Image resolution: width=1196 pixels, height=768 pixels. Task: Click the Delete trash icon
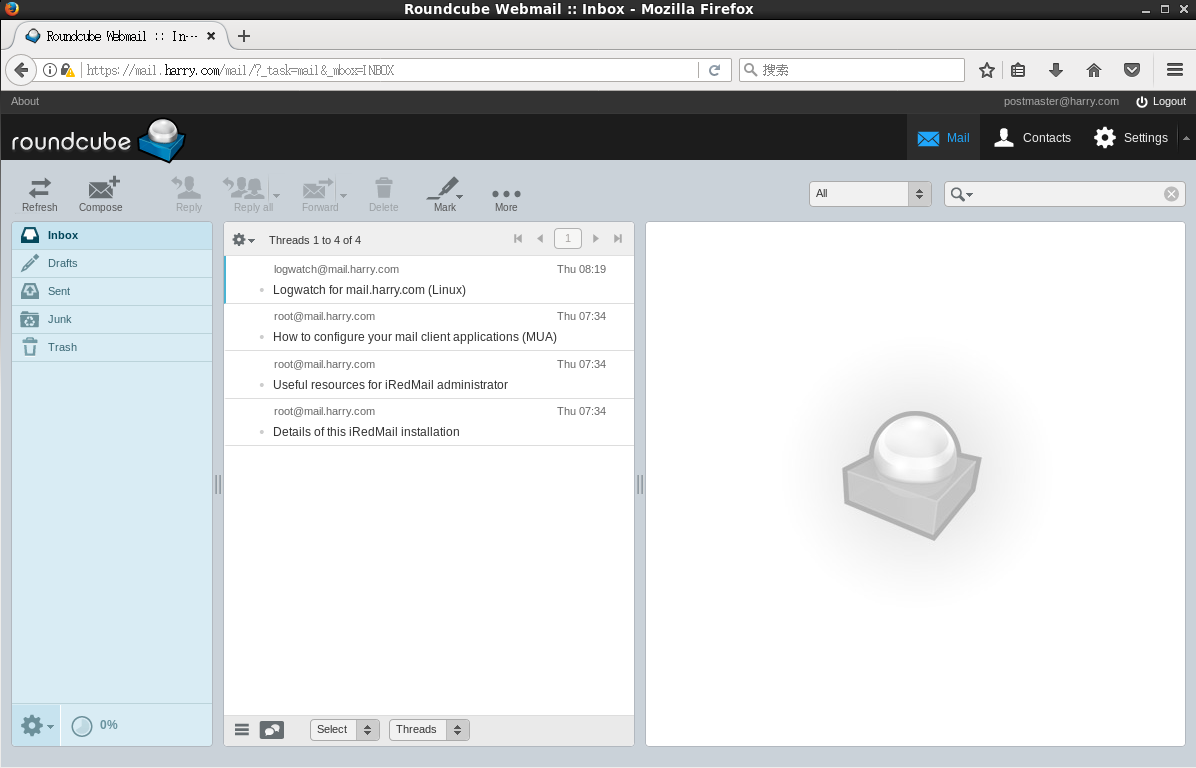click(384, 194)
